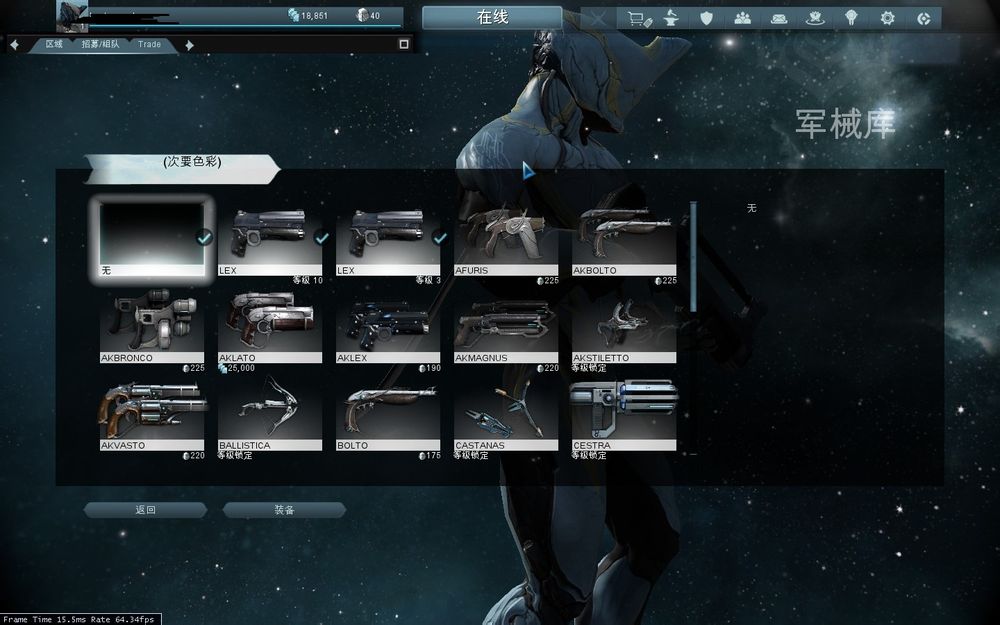Image resolution: width=1000 pixels, height=625 pixels.
Task: Click the 18,851 credits amount
Action: pos(314,15)
